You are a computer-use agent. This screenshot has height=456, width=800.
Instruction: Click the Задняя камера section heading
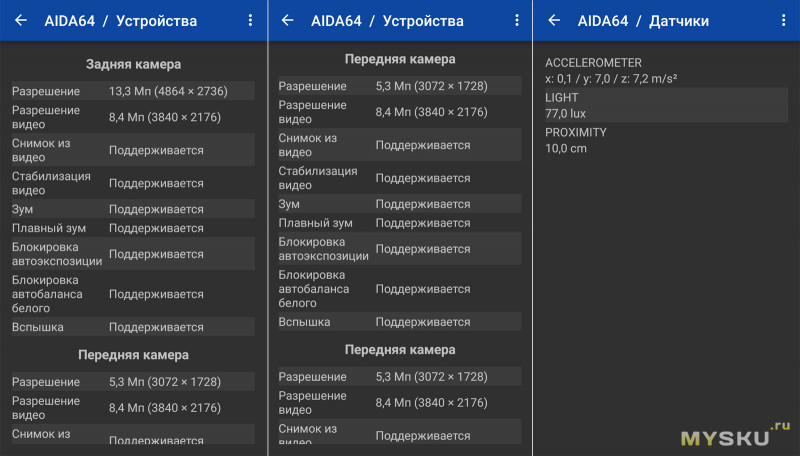point(133,64)
